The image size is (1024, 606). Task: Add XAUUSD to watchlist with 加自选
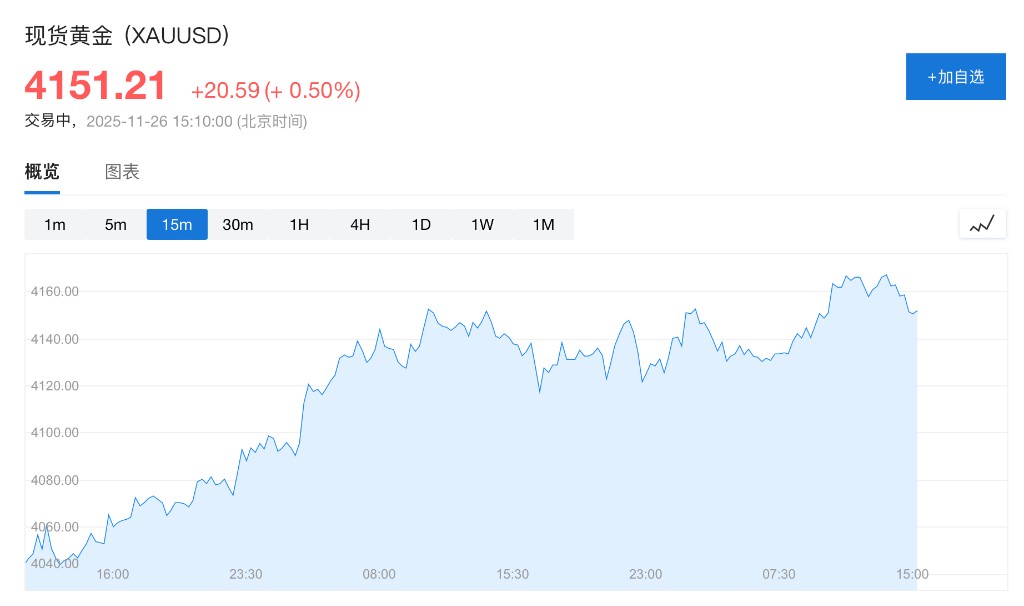click(x=955, y=77)
